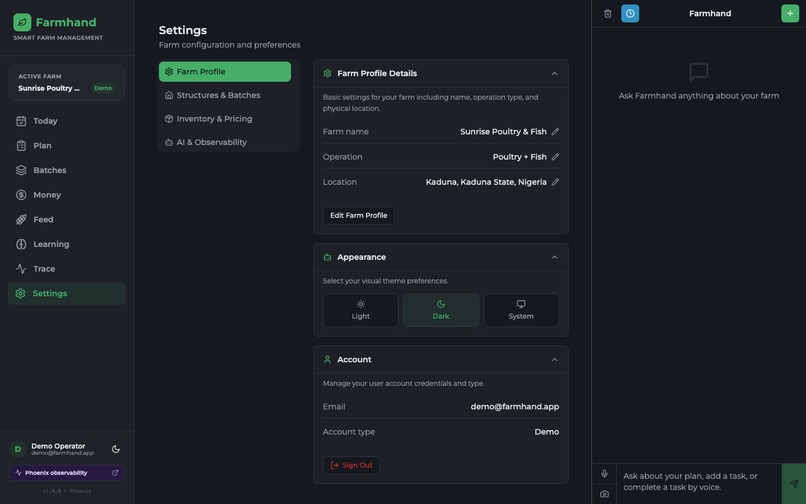Delete chat using the trash icon
Viewport: 806px width, 504px height.
coord(608,13)
